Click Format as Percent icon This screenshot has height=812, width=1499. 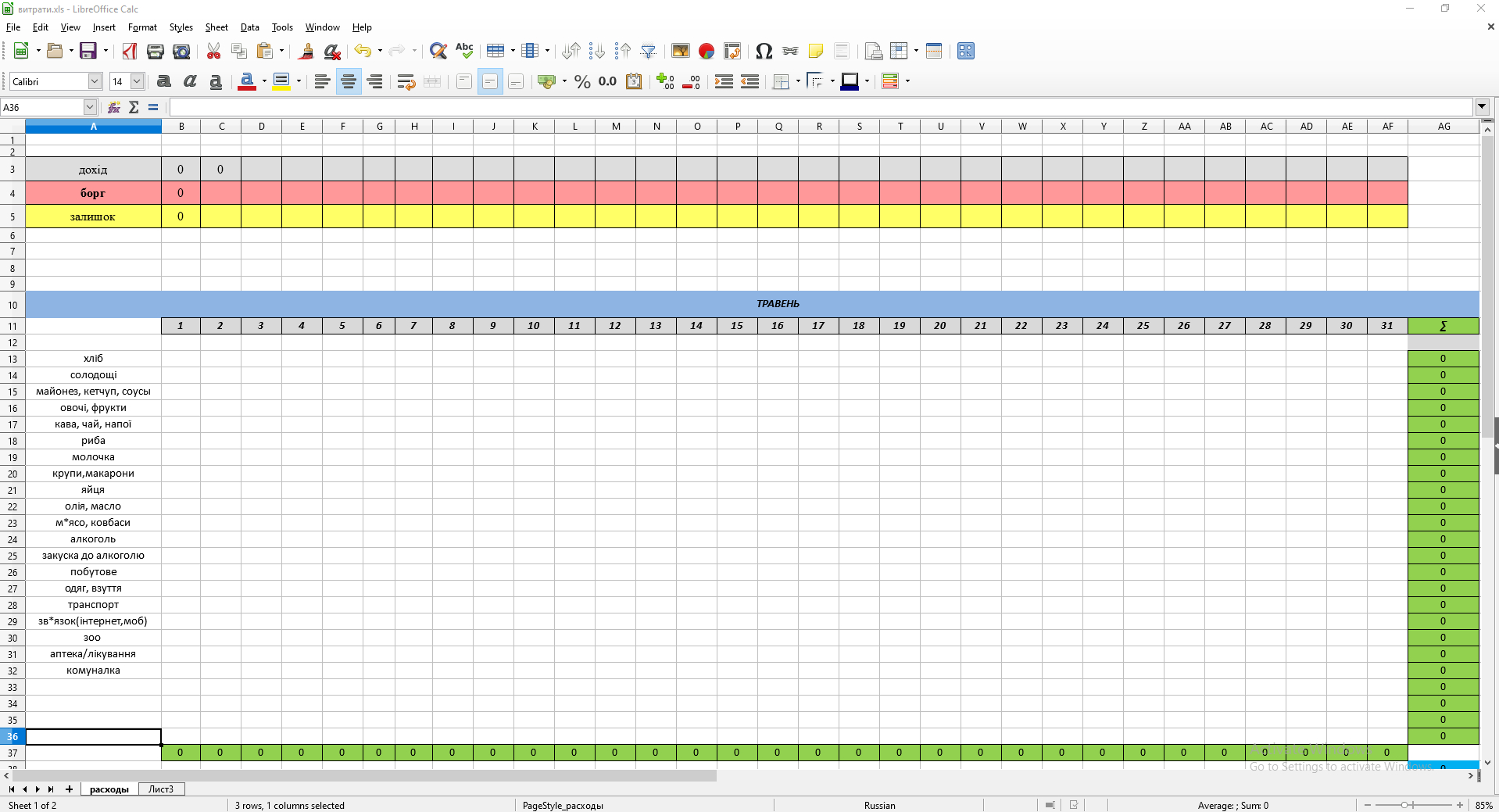(x=582, y=81)
